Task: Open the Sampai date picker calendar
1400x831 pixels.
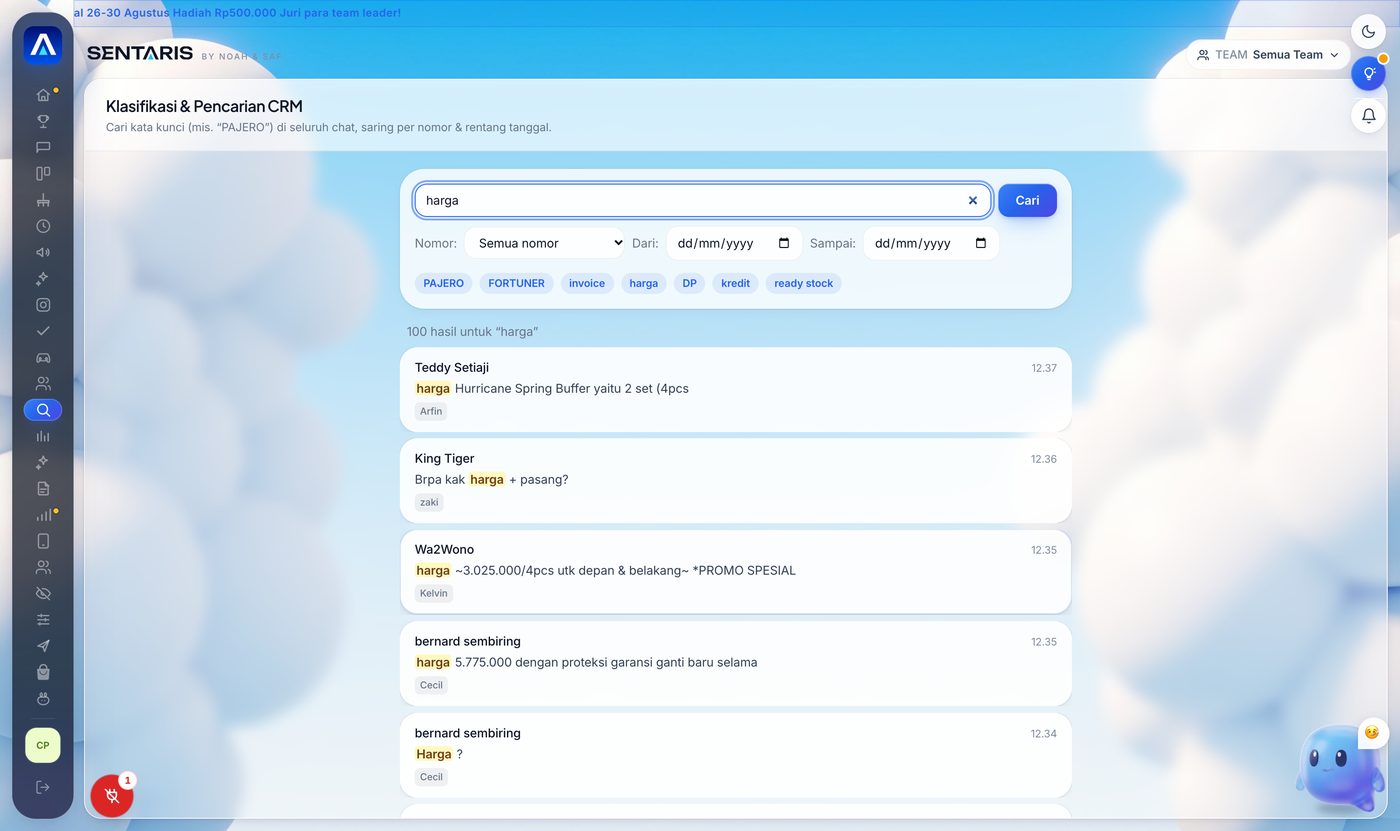Action: click(x=981, y=243)
